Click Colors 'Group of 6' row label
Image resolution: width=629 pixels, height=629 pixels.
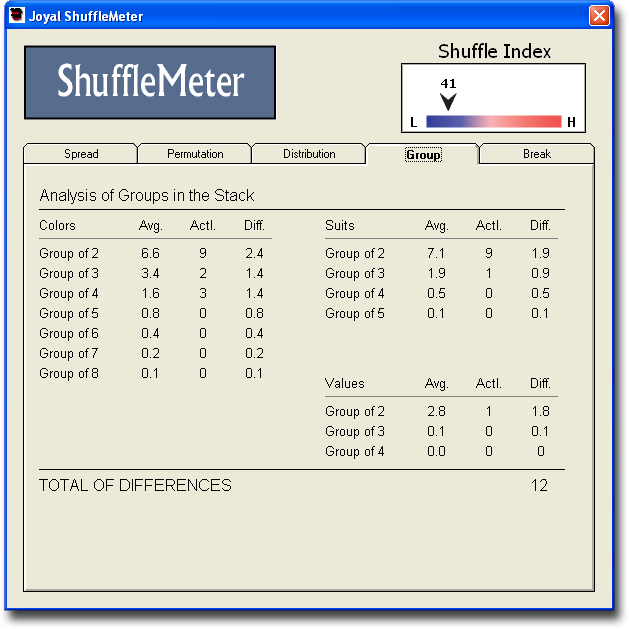pyautogui.click(x=69, y=334)
